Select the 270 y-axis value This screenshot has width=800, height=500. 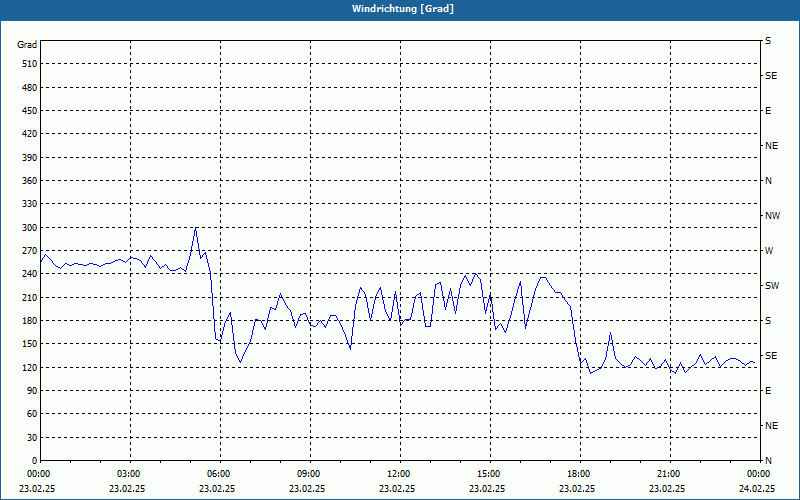(x=30, y=251)
